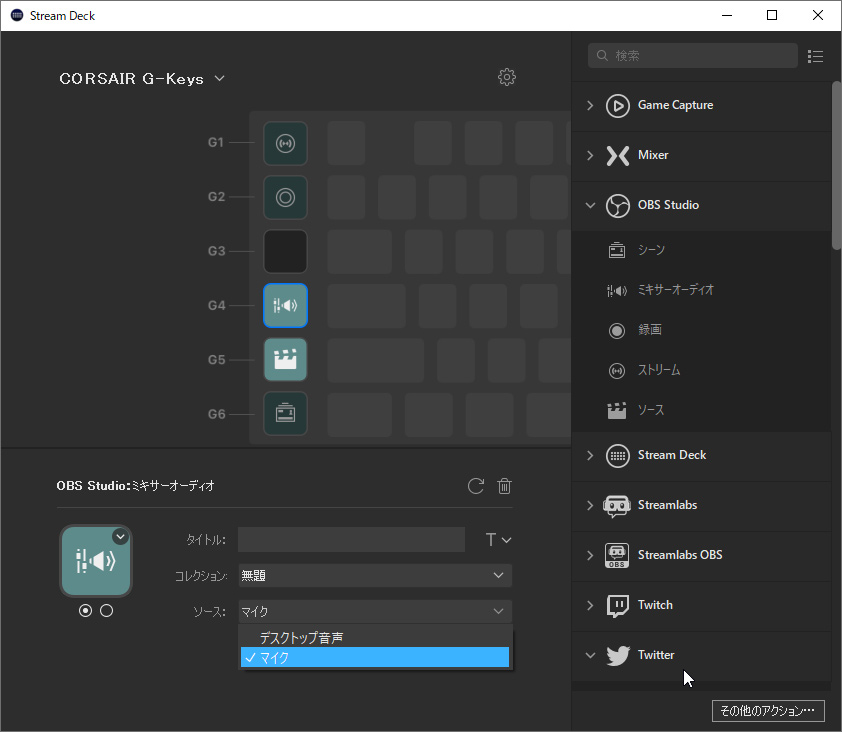
Task: Open the ソース dropdown showing マイク
Action: pos(375,612)
